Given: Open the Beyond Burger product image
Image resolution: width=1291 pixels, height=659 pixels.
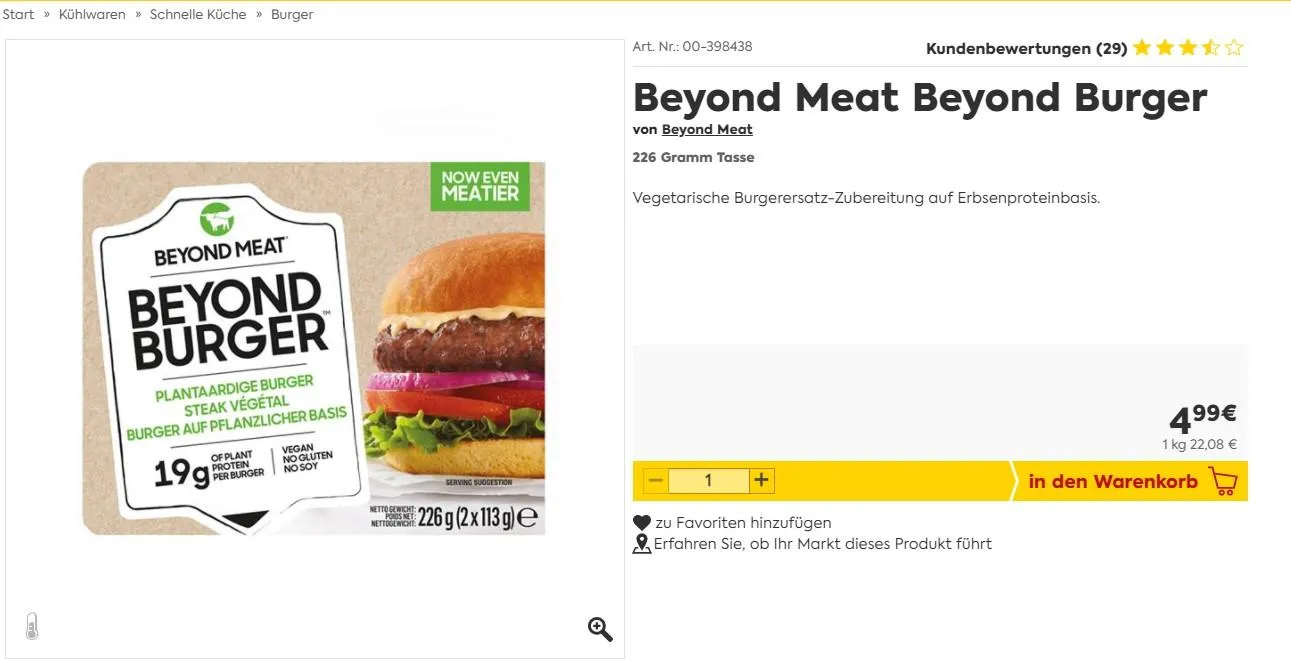Looking at the screenshot, I should coord(314,348).
